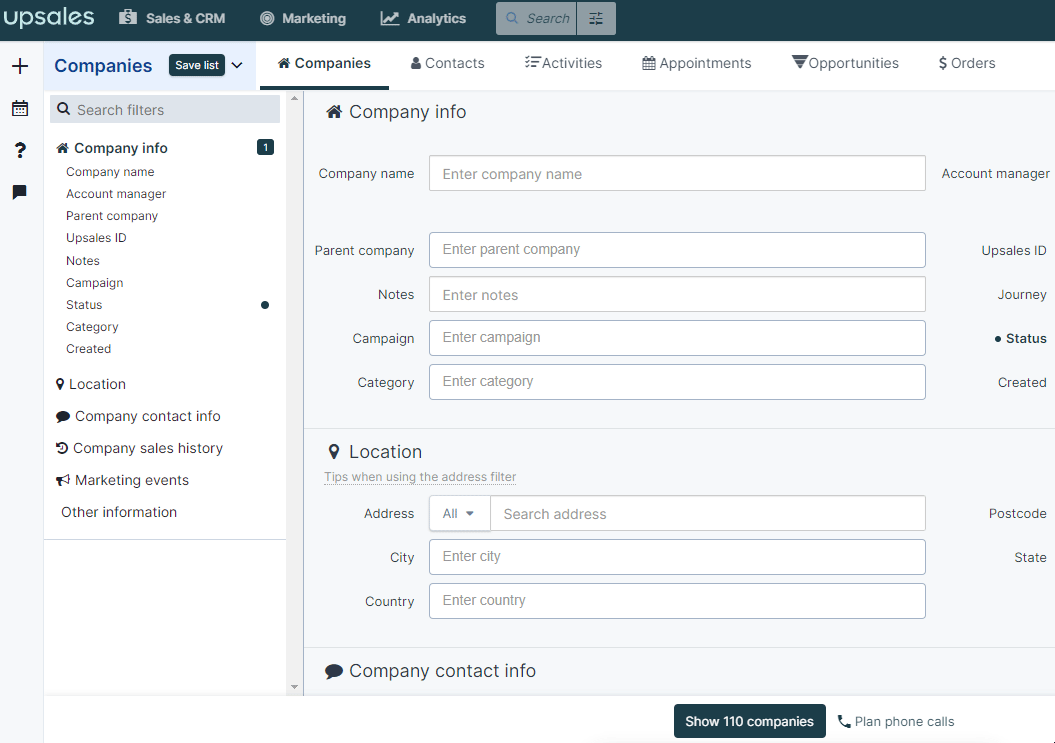Select Campaign in filter list
The image size is (1055, 743).
coord(94,283)
